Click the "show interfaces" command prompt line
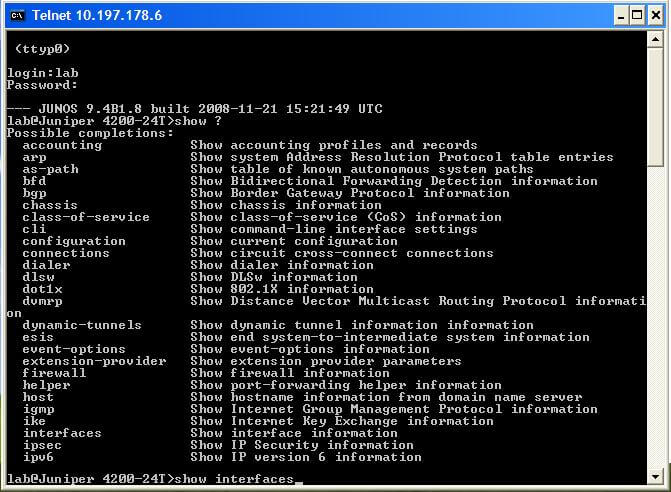671x492 pixels. [x=150, y=479]
